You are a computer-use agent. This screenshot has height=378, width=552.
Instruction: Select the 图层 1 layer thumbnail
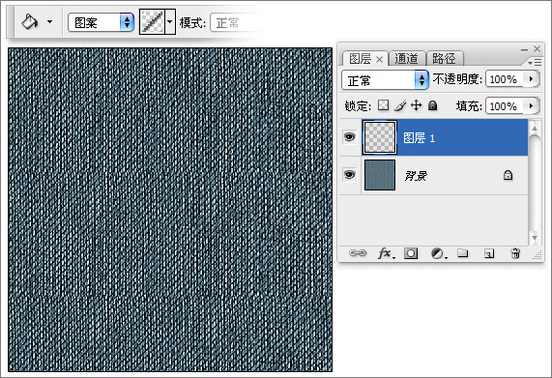[380, 137]
